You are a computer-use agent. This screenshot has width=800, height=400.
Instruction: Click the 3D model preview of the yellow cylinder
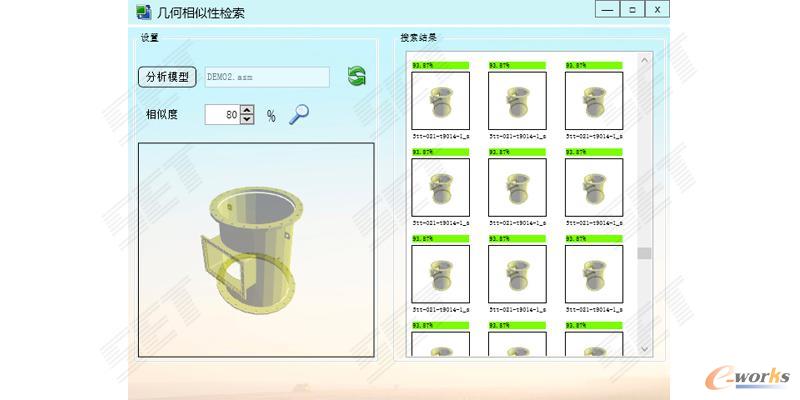coord(256,250)
